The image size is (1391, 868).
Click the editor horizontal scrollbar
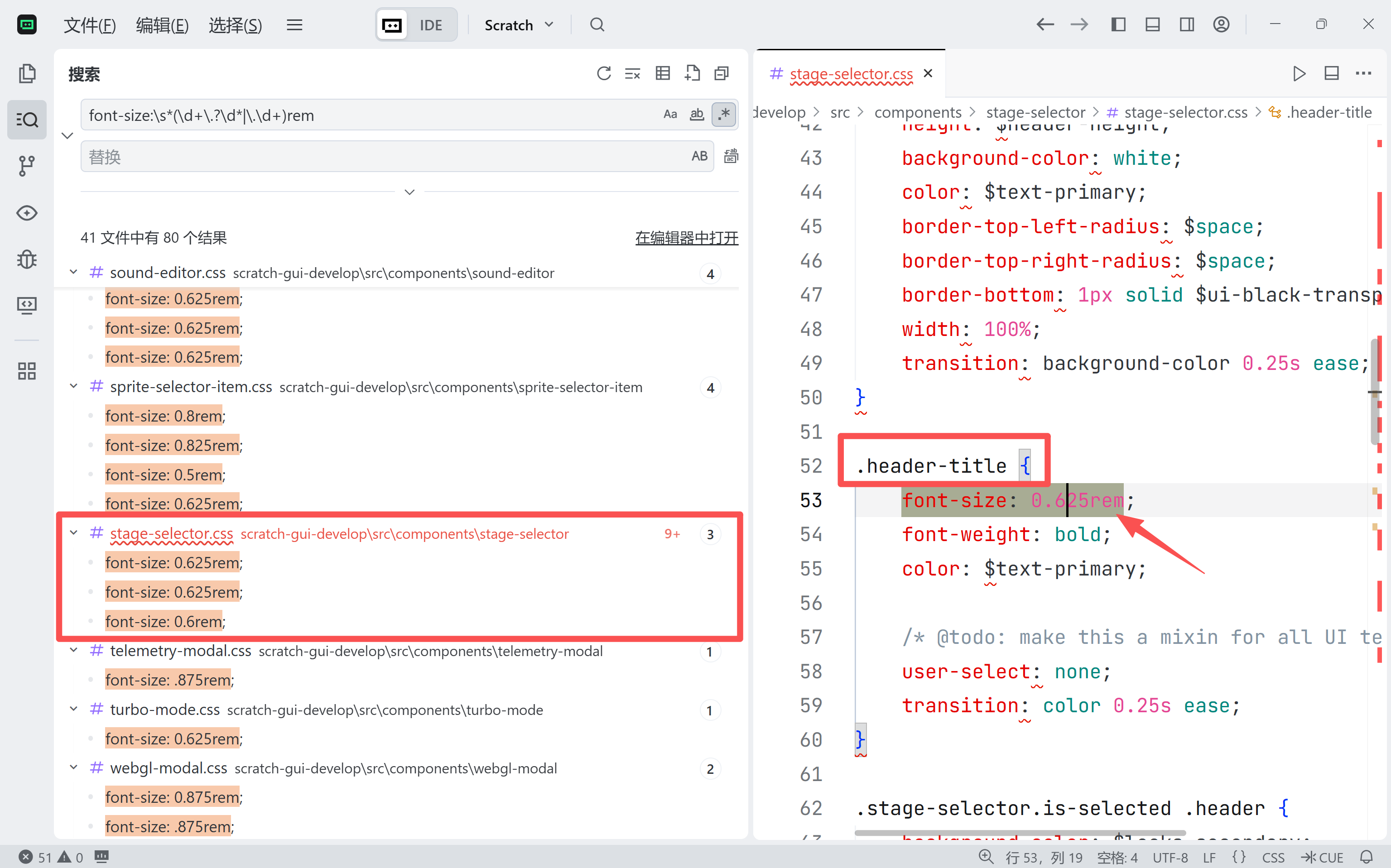[1020, 832]
